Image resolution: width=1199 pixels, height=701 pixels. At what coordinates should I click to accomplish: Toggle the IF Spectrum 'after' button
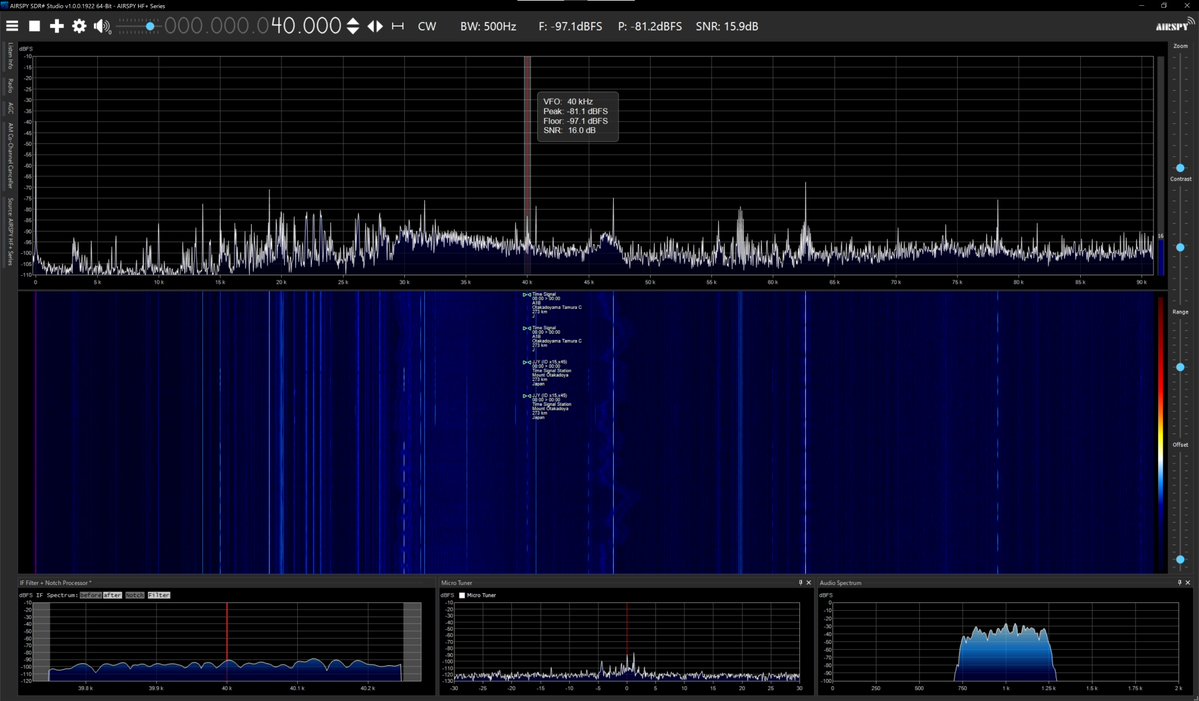click(112, 595)
